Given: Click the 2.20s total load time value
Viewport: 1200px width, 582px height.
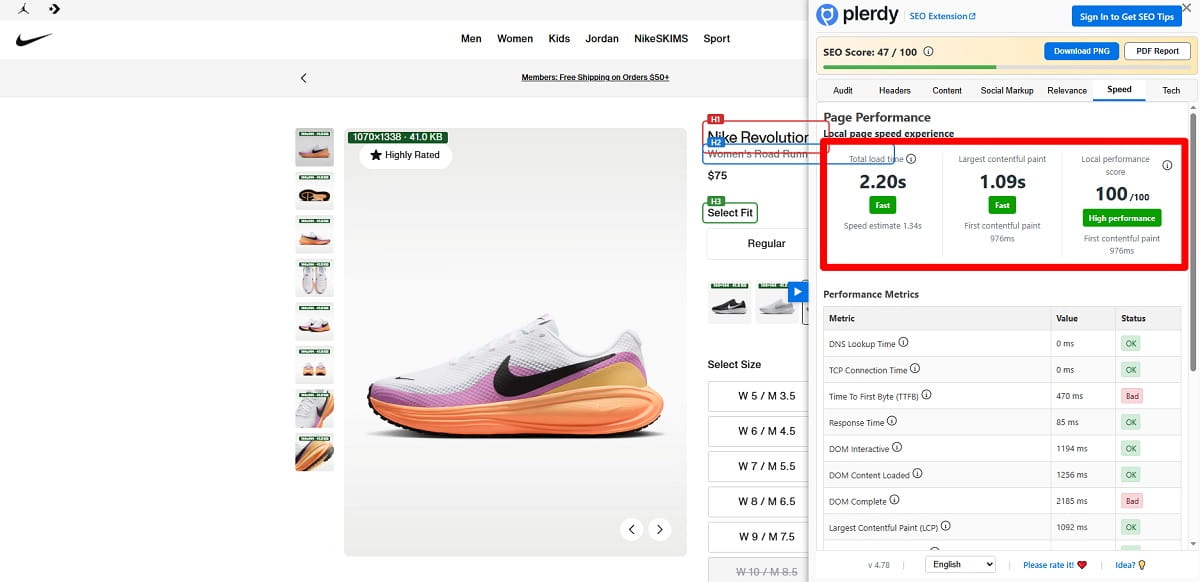Looking at the screenshot, I should tap(883, 182).
